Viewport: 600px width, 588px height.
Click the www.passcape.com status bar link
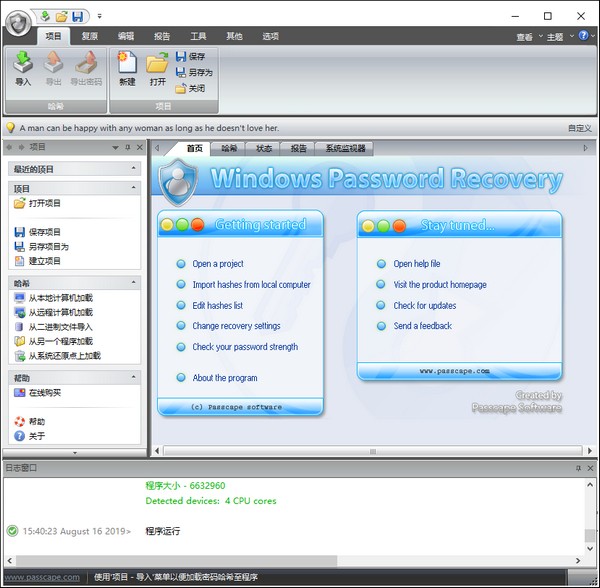click(x=42, y=577)
